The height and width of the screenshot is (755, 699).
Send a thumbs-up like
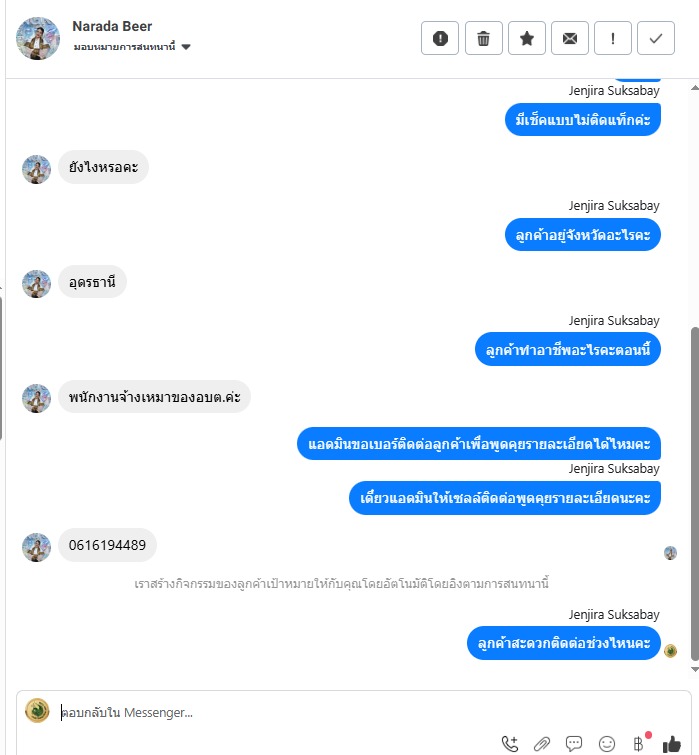672,744
